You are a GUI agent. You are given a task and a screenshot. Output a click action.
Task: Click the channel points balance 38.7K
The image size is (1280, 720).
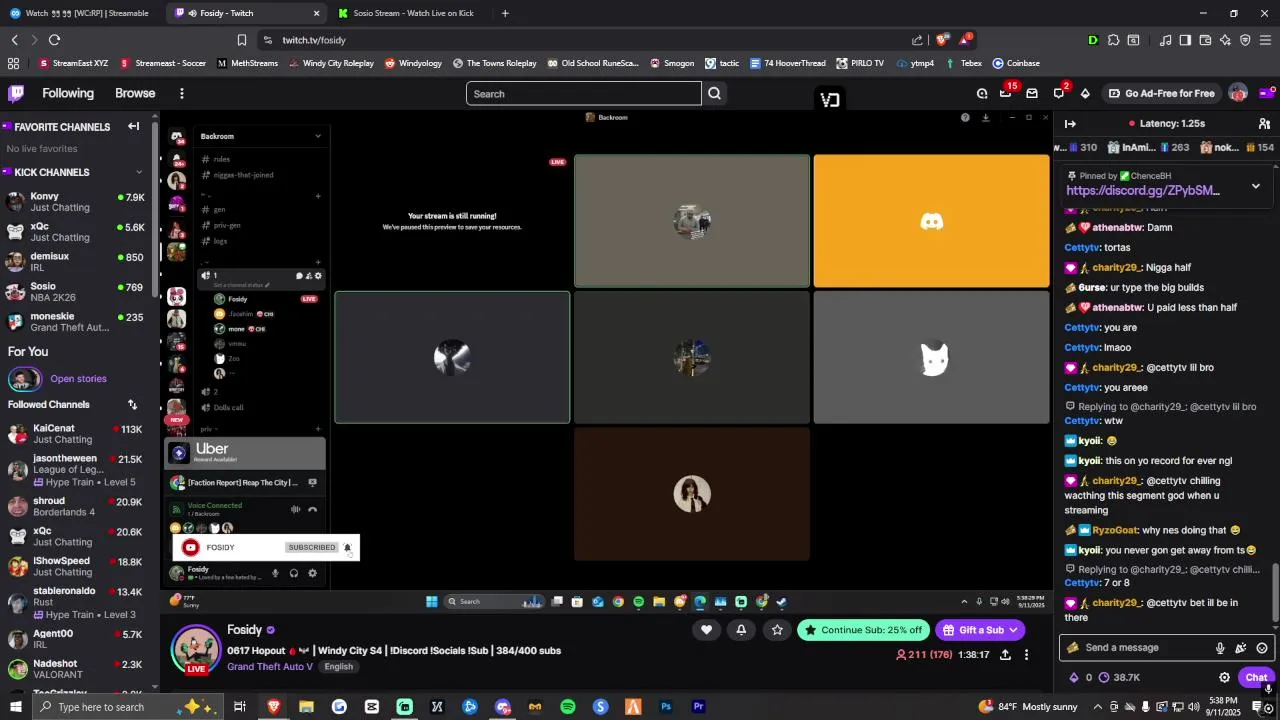pyautogui.click(x=1119, y=677)
